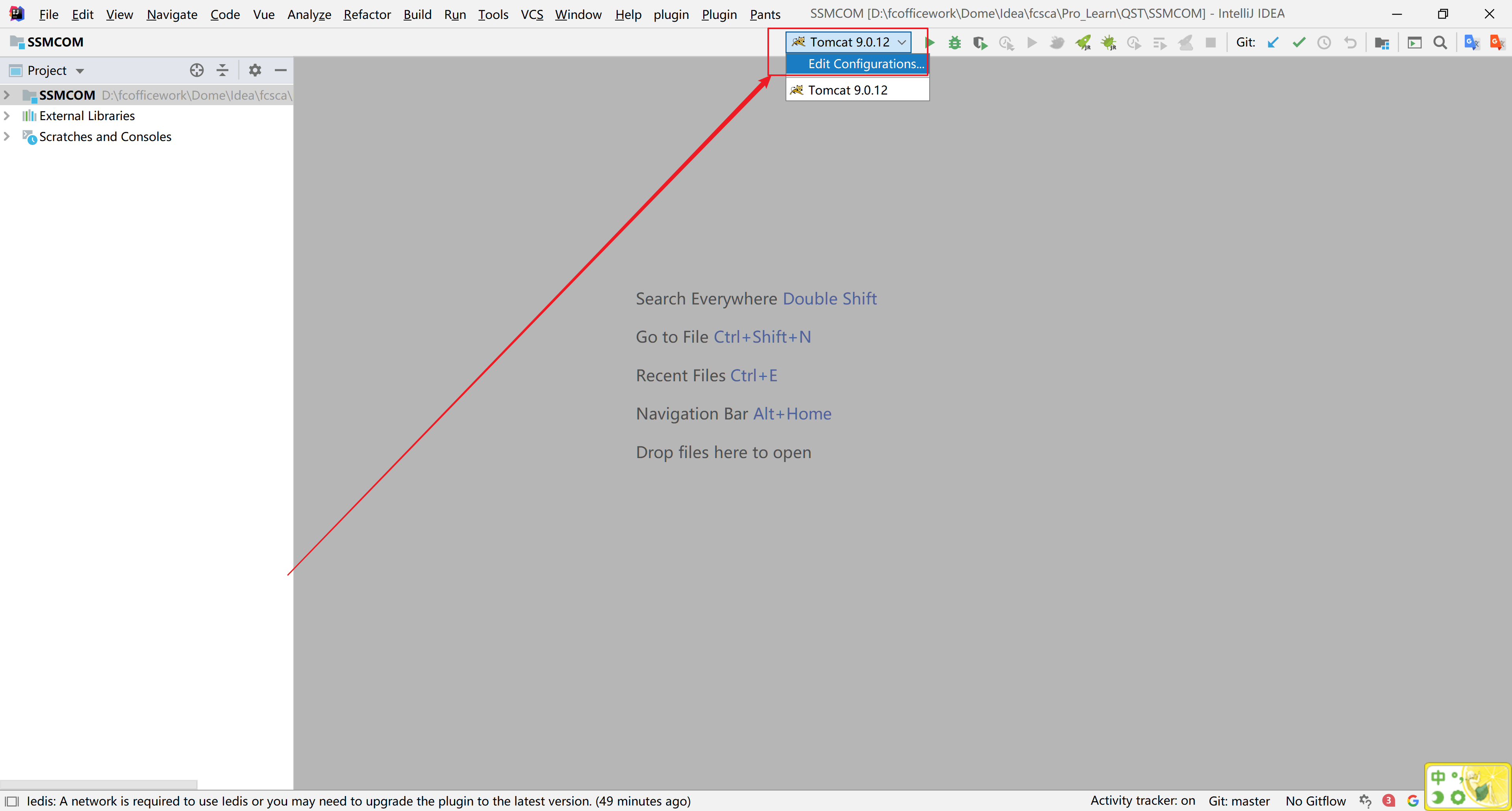1512x811 pixels.
Task: Update project with Git blue arrow
Action: point(1273,42)
